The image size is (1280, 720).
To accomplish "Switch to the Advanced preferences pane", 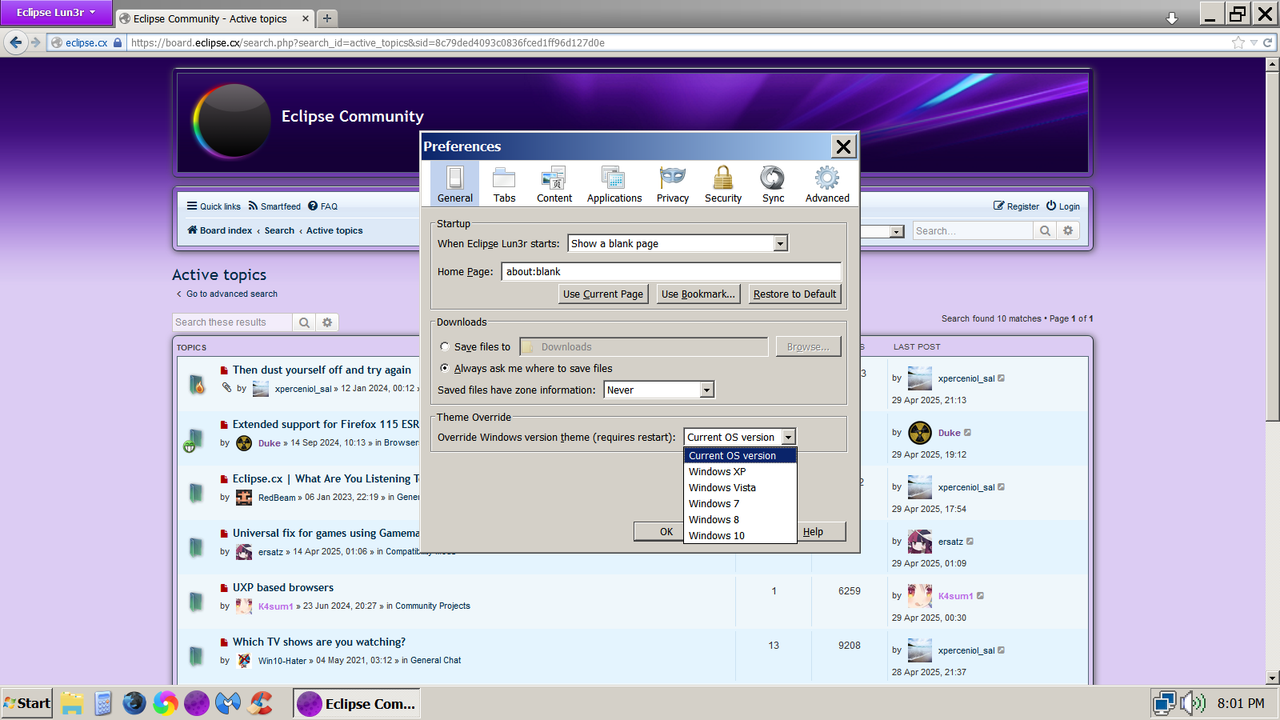I will click(827, 184).
